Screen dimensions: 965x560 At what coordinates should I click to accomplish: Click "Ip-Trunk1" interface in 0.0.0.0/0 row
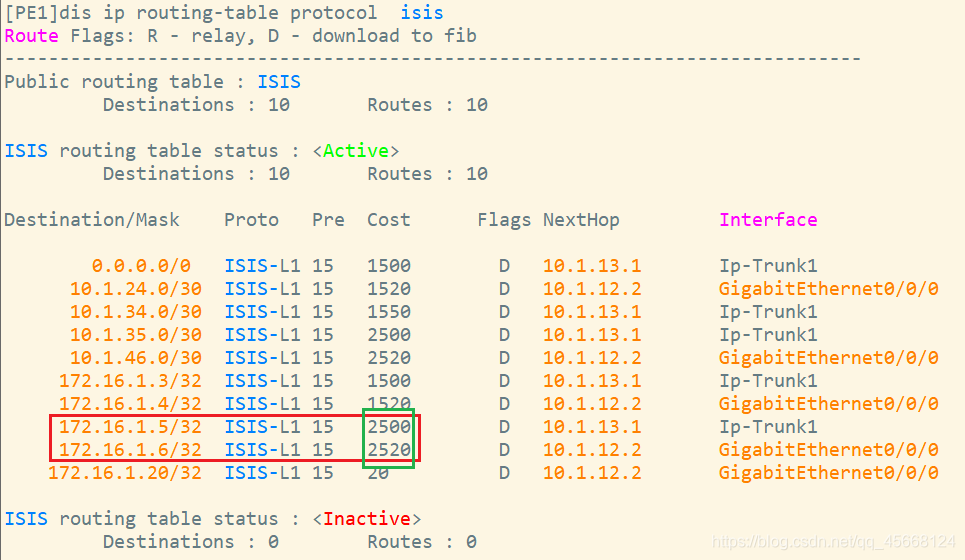click(x=768, y=266)
